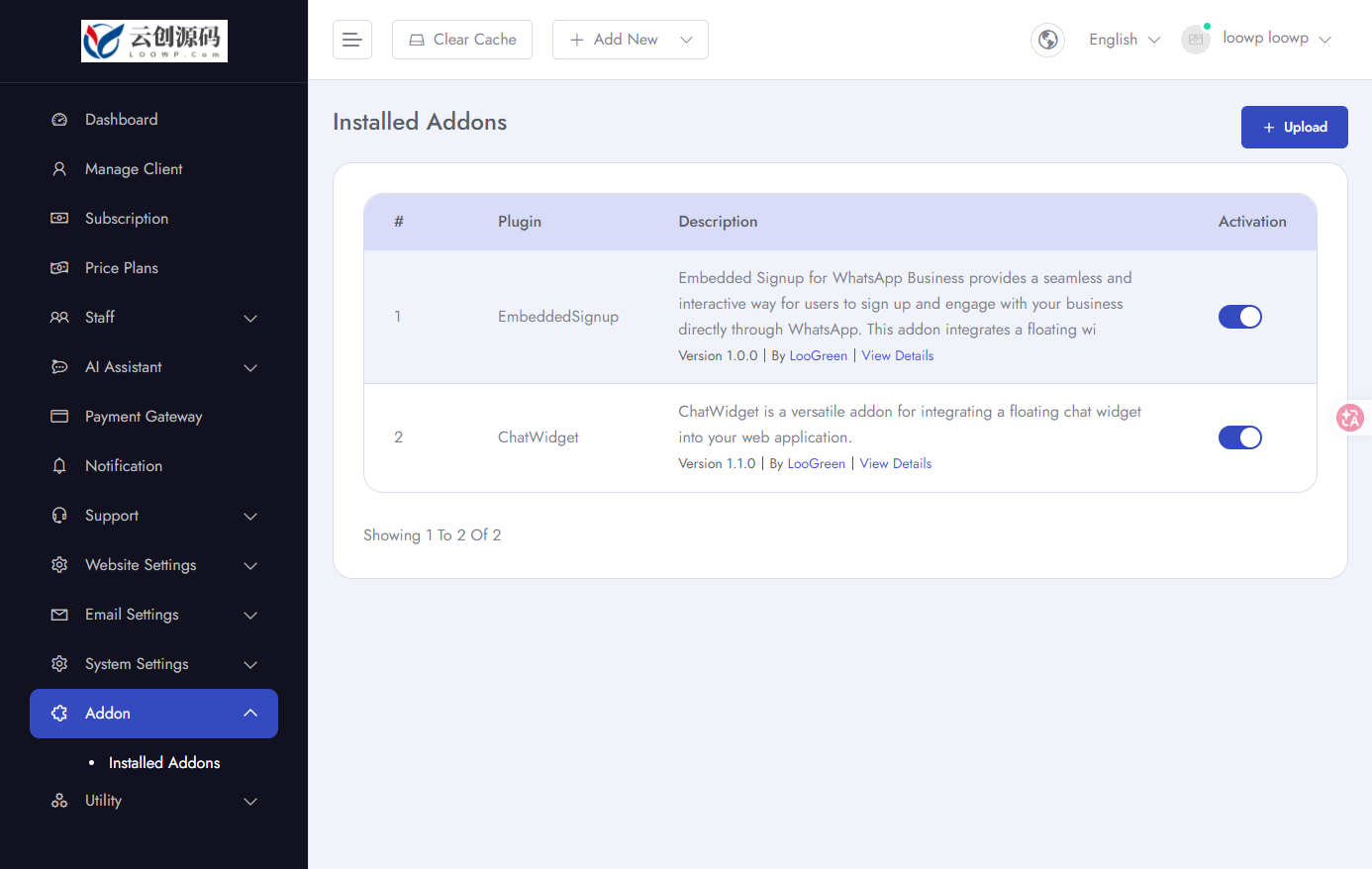Viewport: 1372px width, 869px height.
Task: Open Installed Addons submenu item
Action: 164,763
